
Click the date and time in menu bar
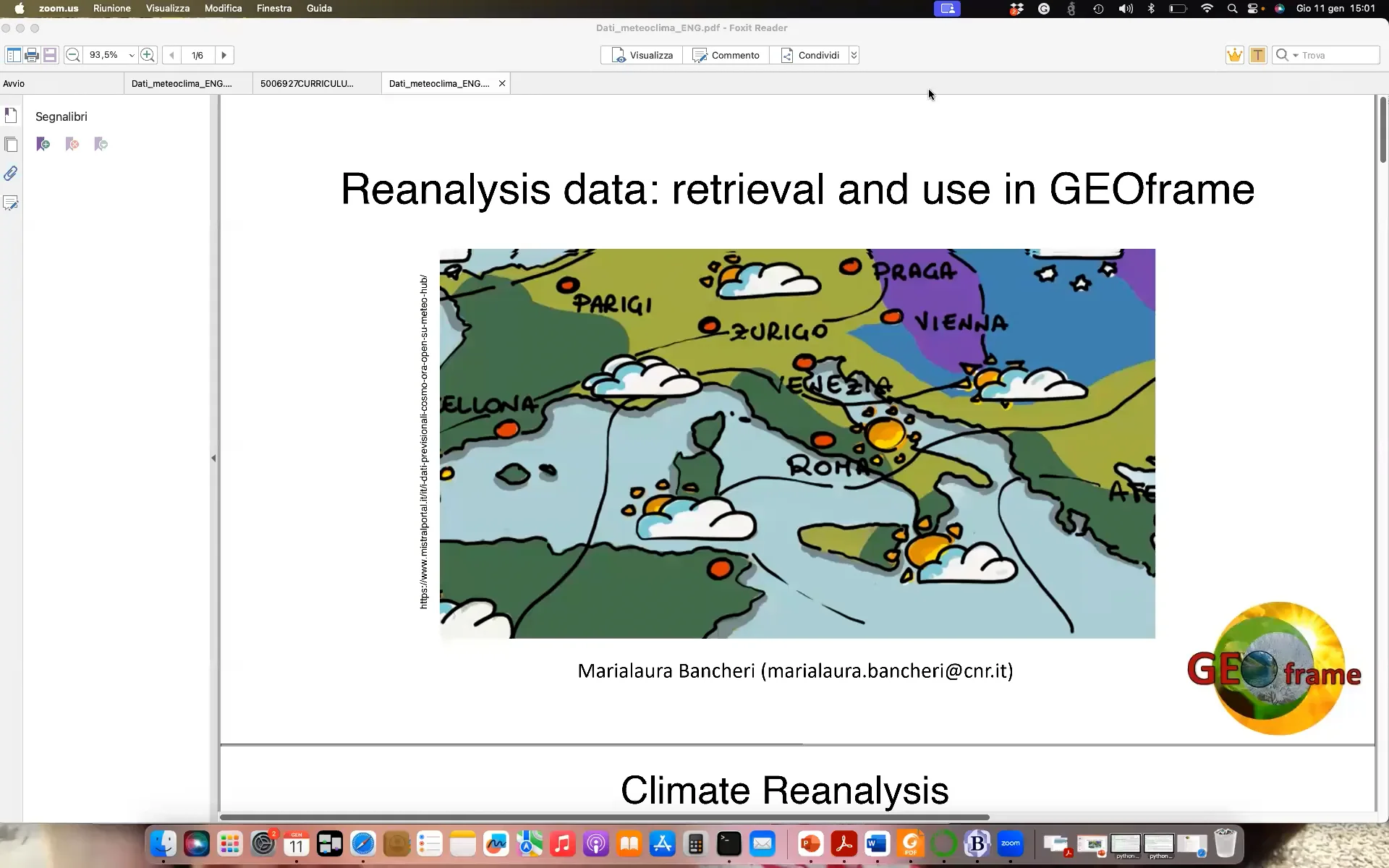[x=1335, y=9]
